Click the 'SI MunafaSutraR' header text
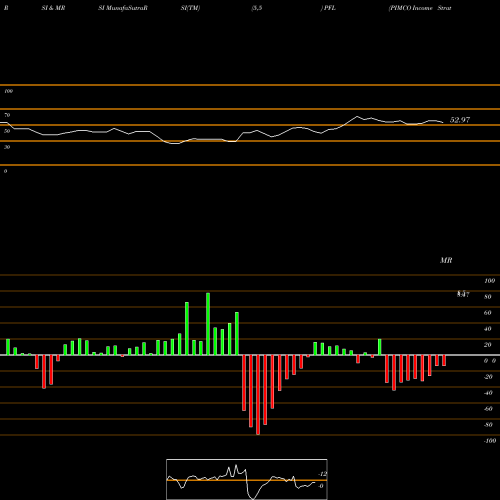Screen dimensions: 500x500 pos(123,8)
